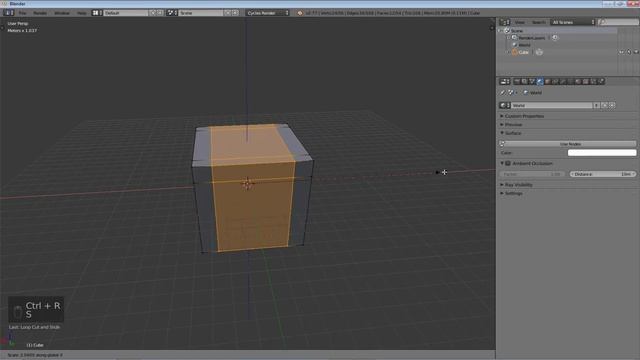The height and width of the screenshot is (360, 640).
Task: Click the Blender logo icon in info header
Action: point(300,13)
